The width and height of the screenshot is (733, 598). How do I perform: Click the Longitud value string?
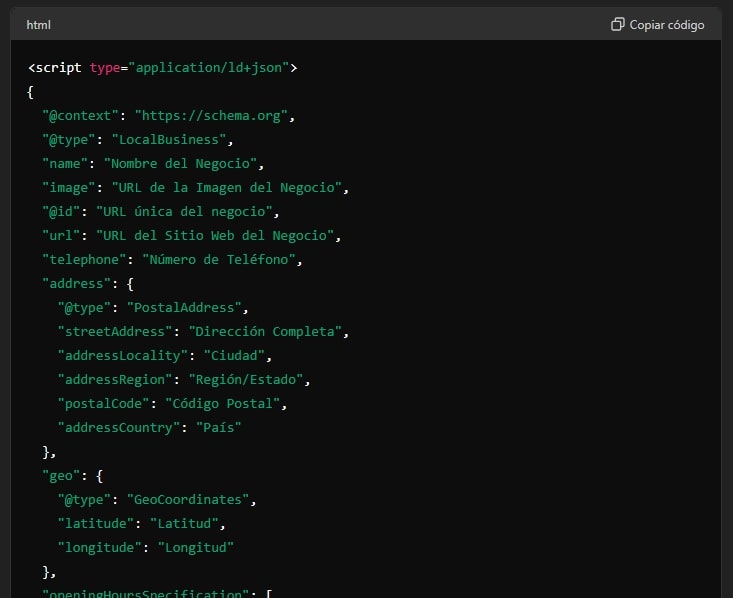[195, 548]
